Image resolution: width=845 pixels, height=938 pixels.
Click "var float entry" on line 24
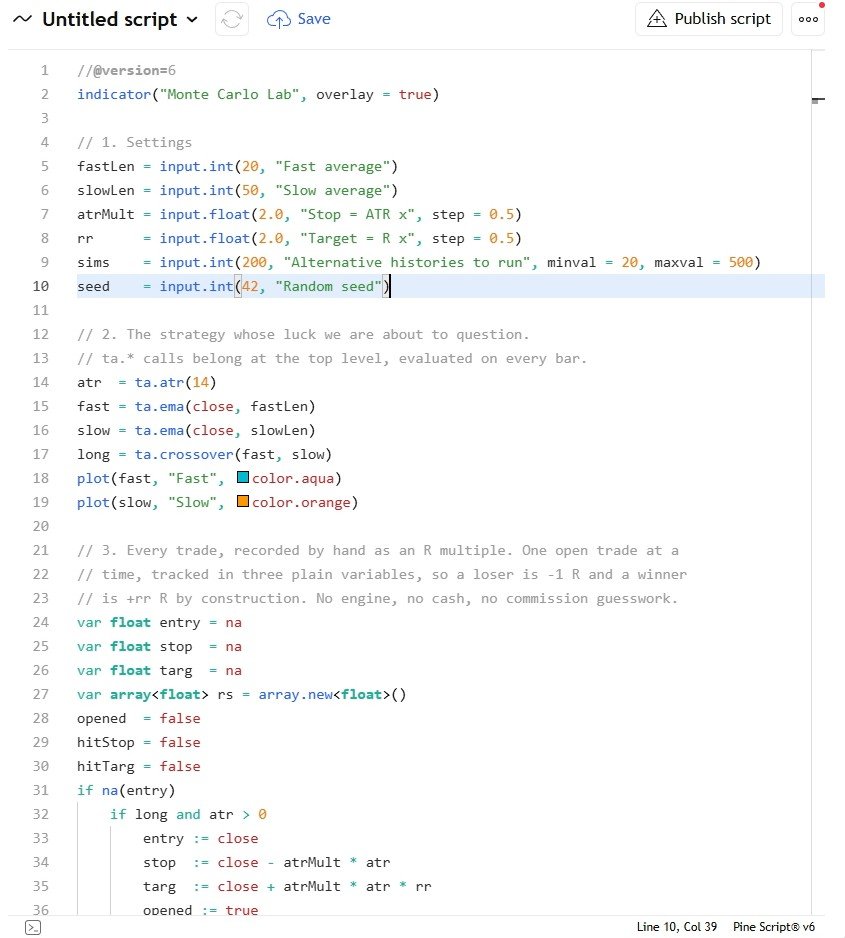[139, 622]
